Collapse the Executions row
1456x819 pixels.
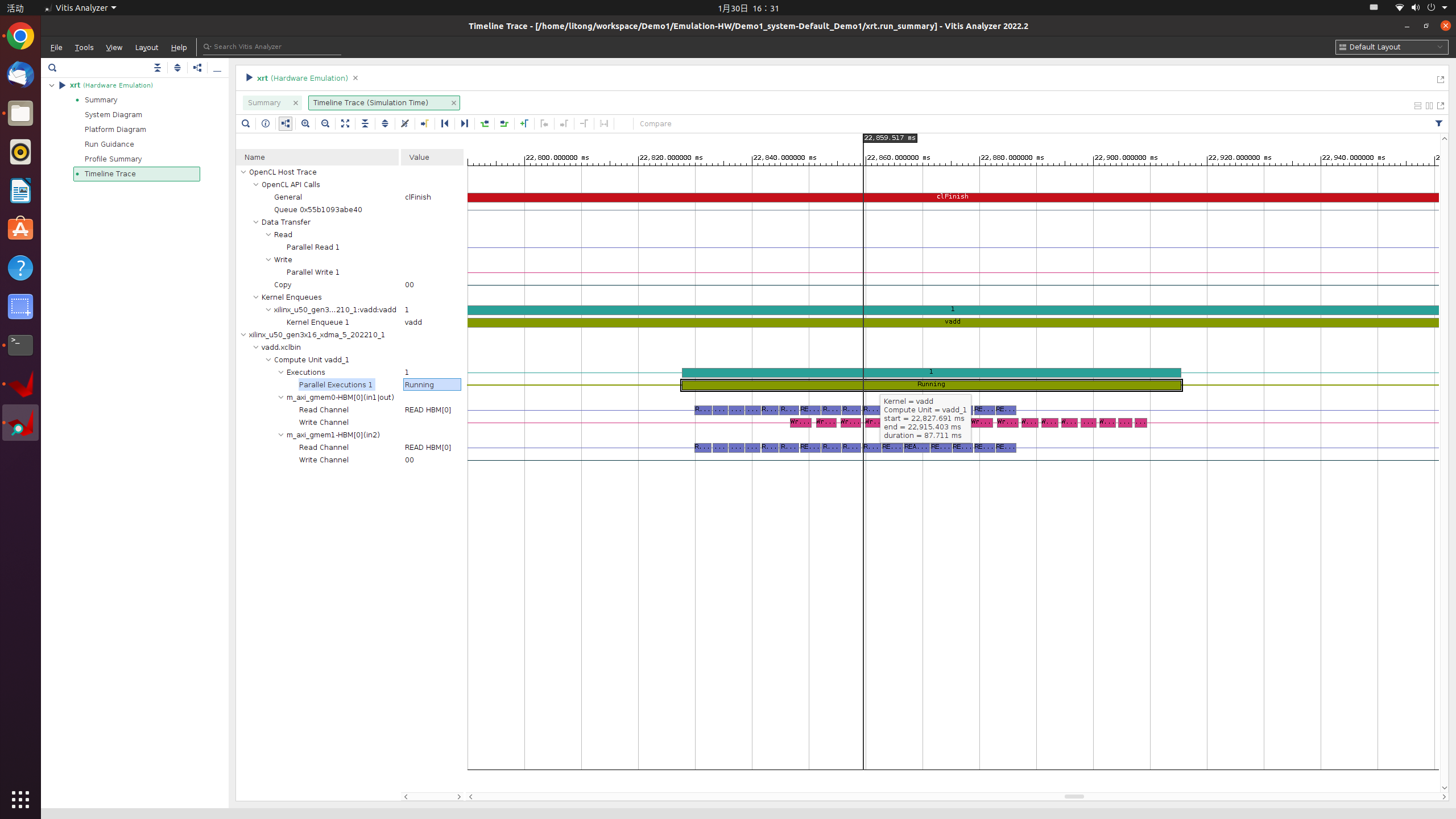point(281,372)
